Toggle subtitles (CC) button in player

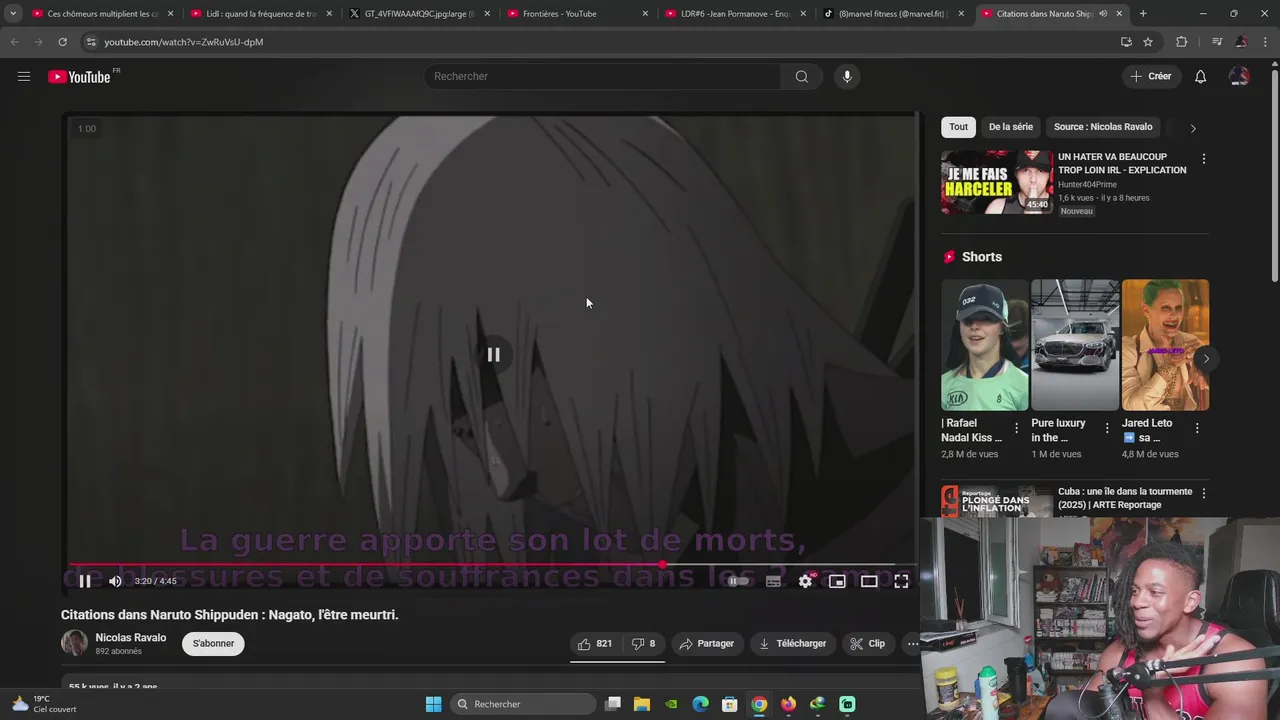773,581
